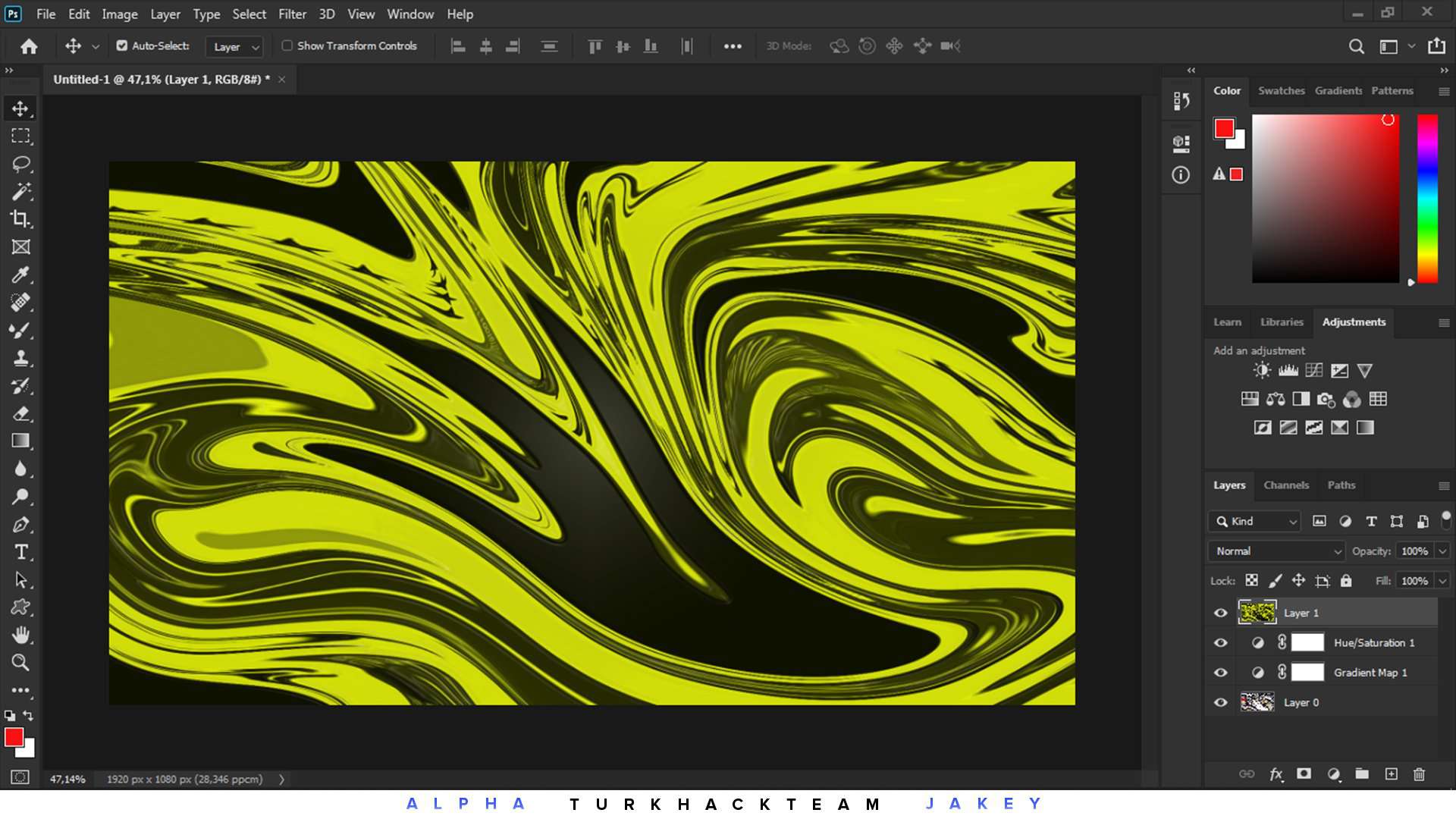Select the Rectangular Marquee tool
The image size is (1456, 819).
pyautogui.click(x=20, y=136)
